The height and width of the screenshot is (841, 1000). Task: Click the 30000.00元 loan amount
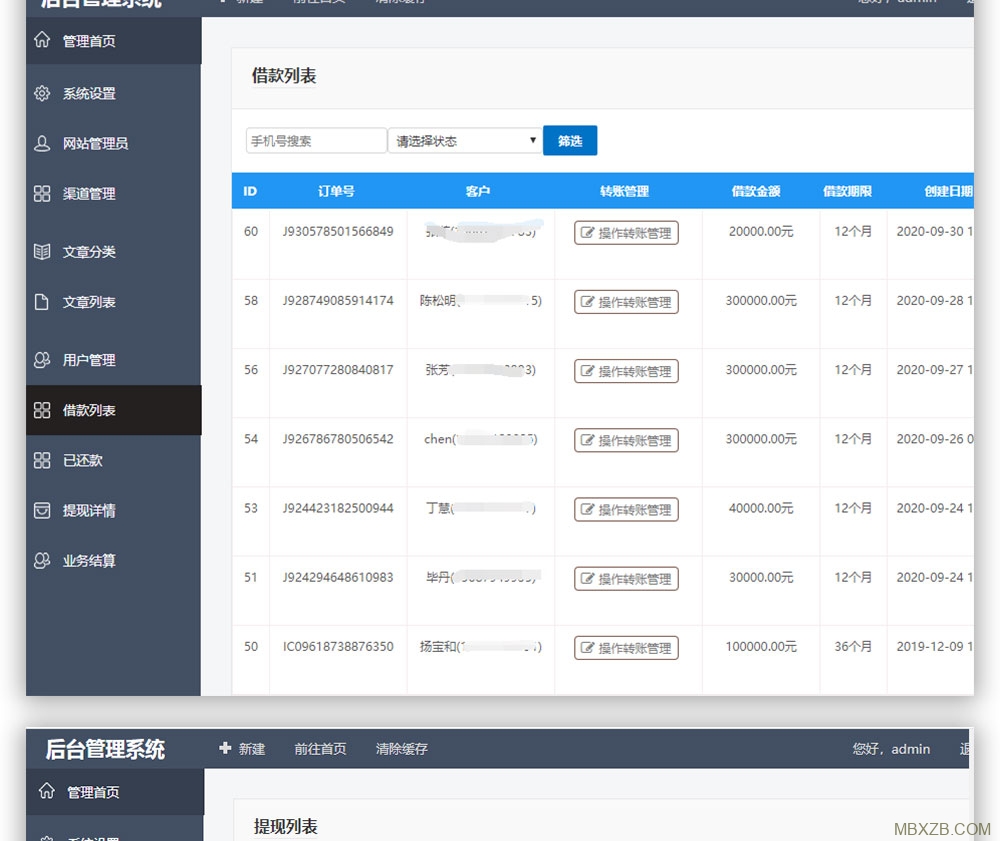(x=761, y=577)
